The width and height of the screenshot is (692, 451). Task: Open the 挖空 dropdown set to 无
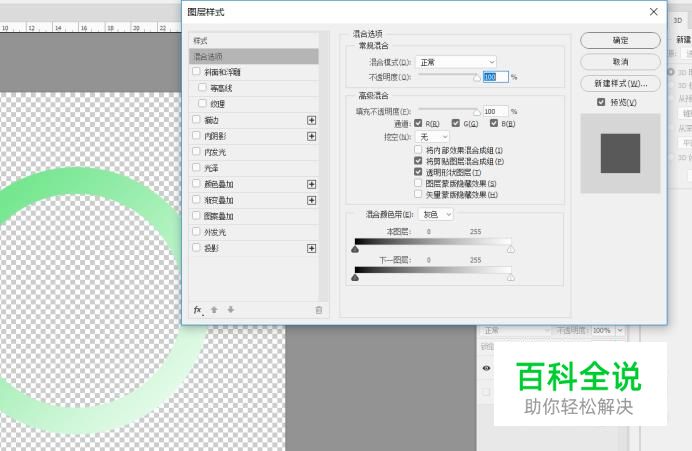click(x=432, y=137)
